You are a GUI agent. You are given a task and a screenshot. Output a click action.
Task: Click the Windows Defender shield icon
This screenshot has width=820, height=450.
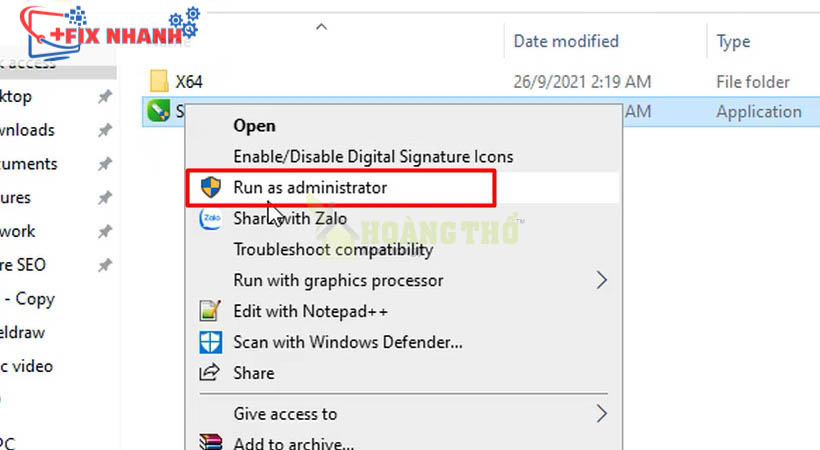tap(211, 342)
